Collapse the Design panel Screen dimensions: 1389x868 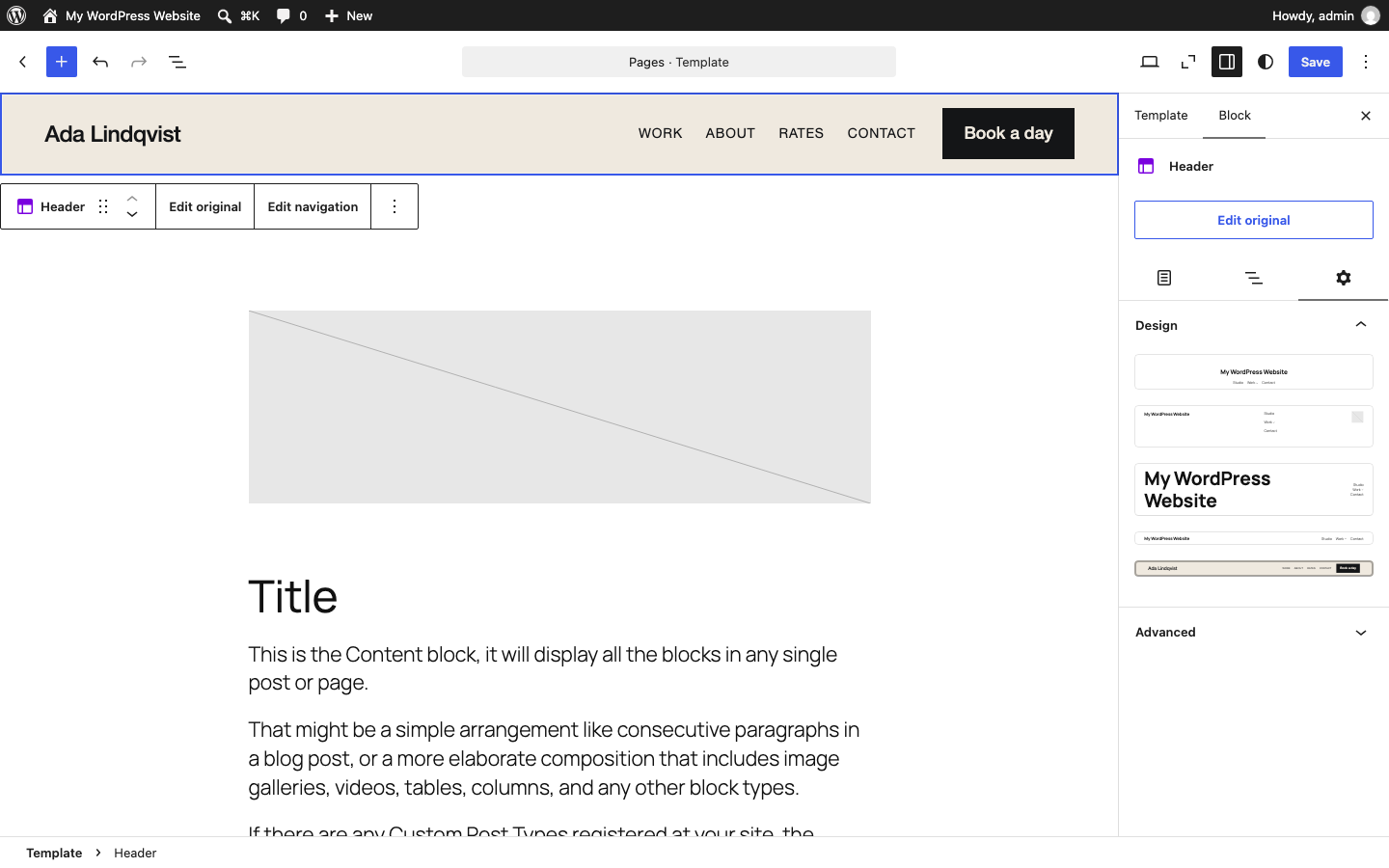(x=1254, y=325)
